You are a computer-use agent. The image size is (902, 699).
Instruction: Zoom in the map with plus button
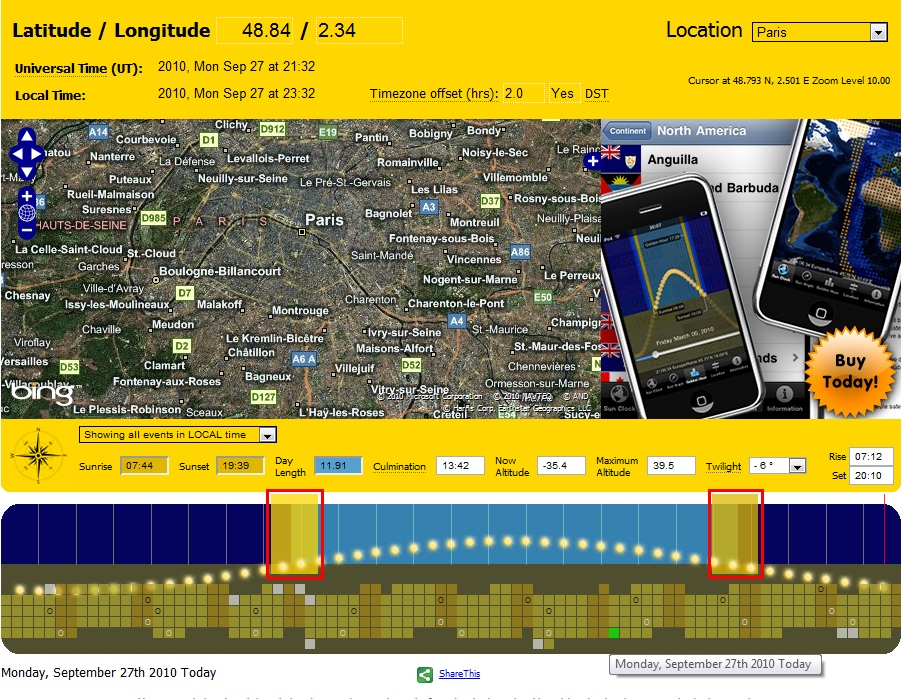(27, 195)
